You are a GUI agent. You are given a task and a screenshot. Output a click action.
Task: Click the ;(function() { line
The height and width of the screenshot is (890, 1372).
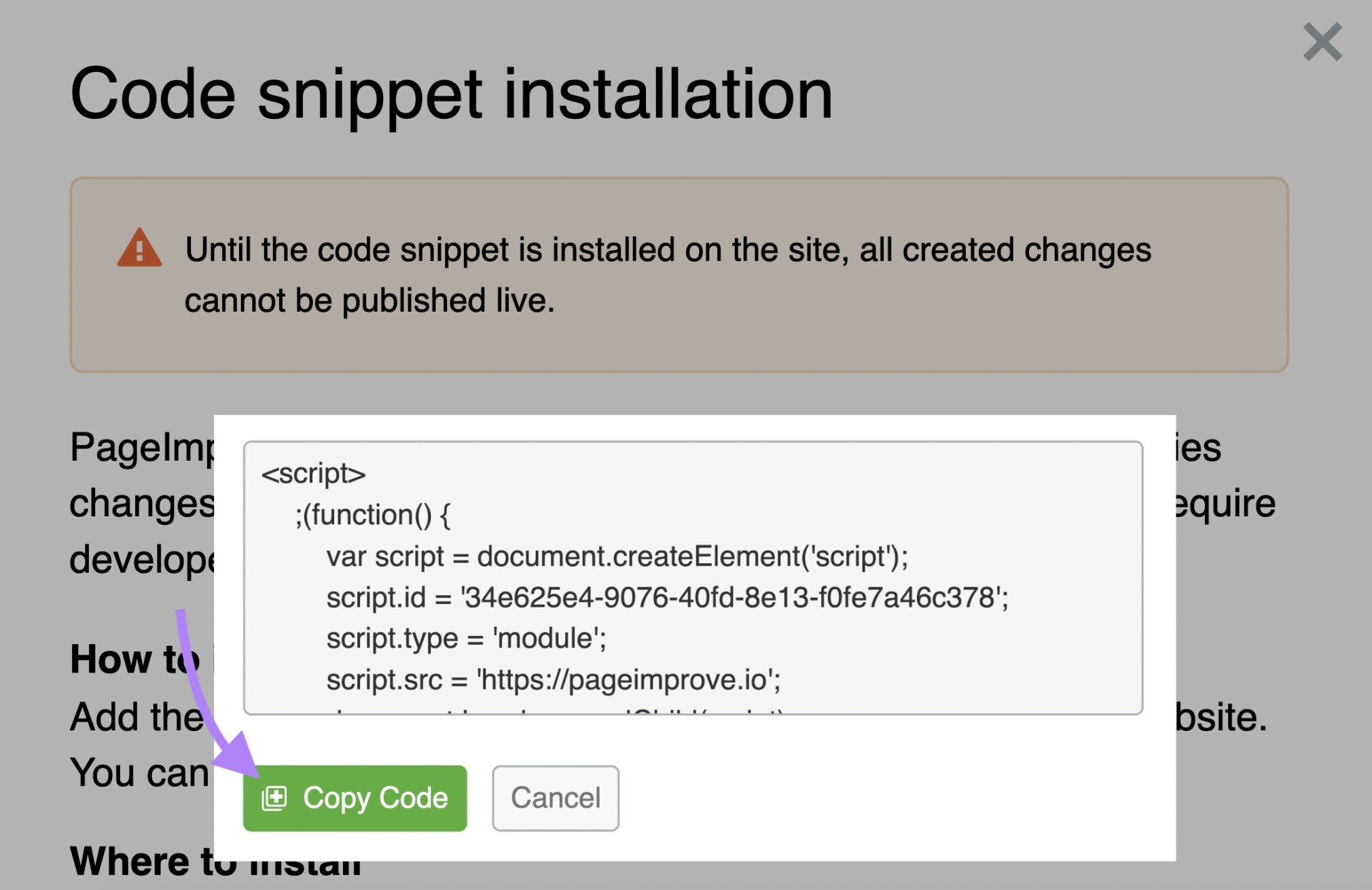coord(372,514)
